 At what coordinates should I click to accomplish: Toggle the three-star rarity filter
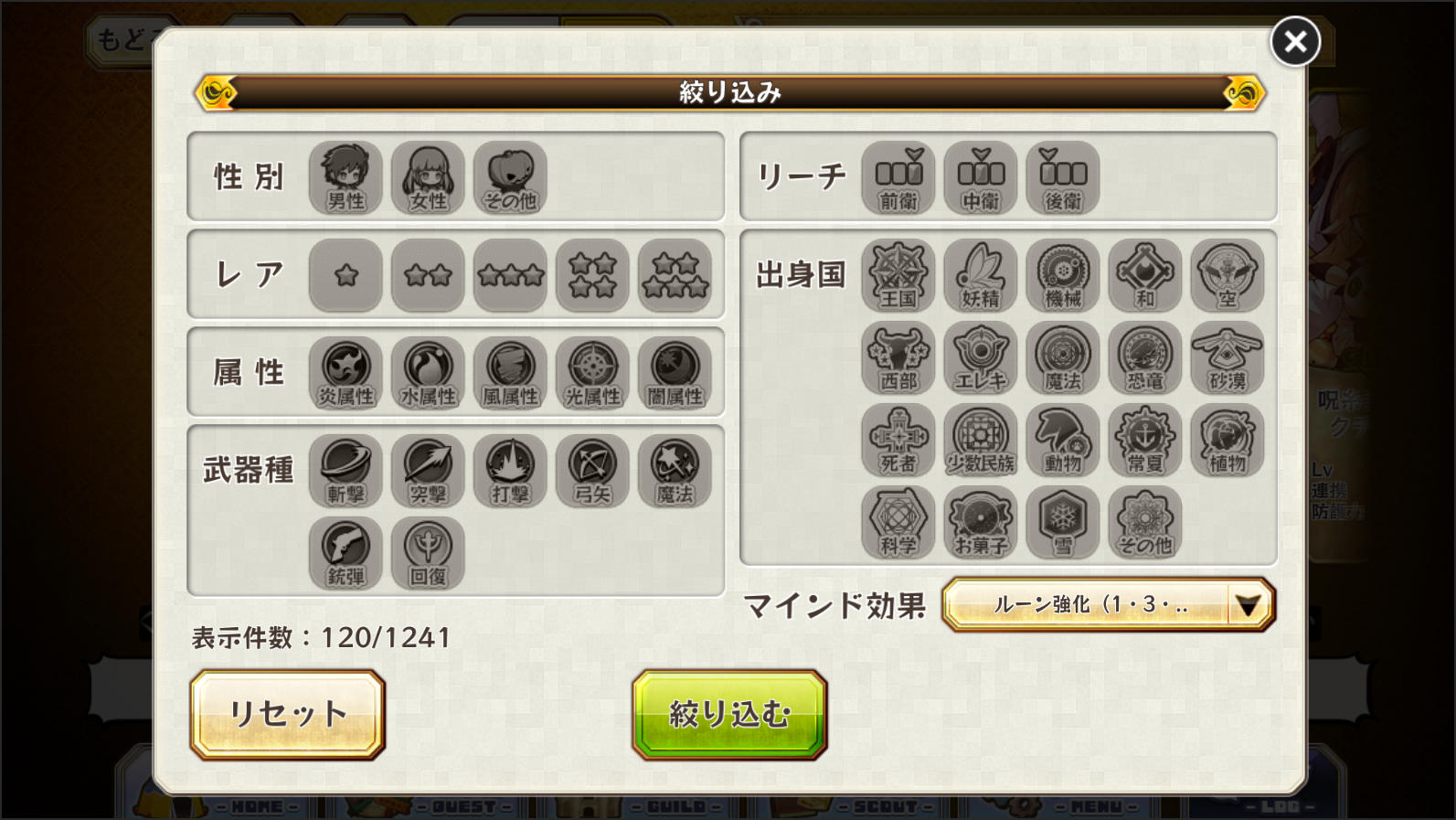tap(510, 275)
